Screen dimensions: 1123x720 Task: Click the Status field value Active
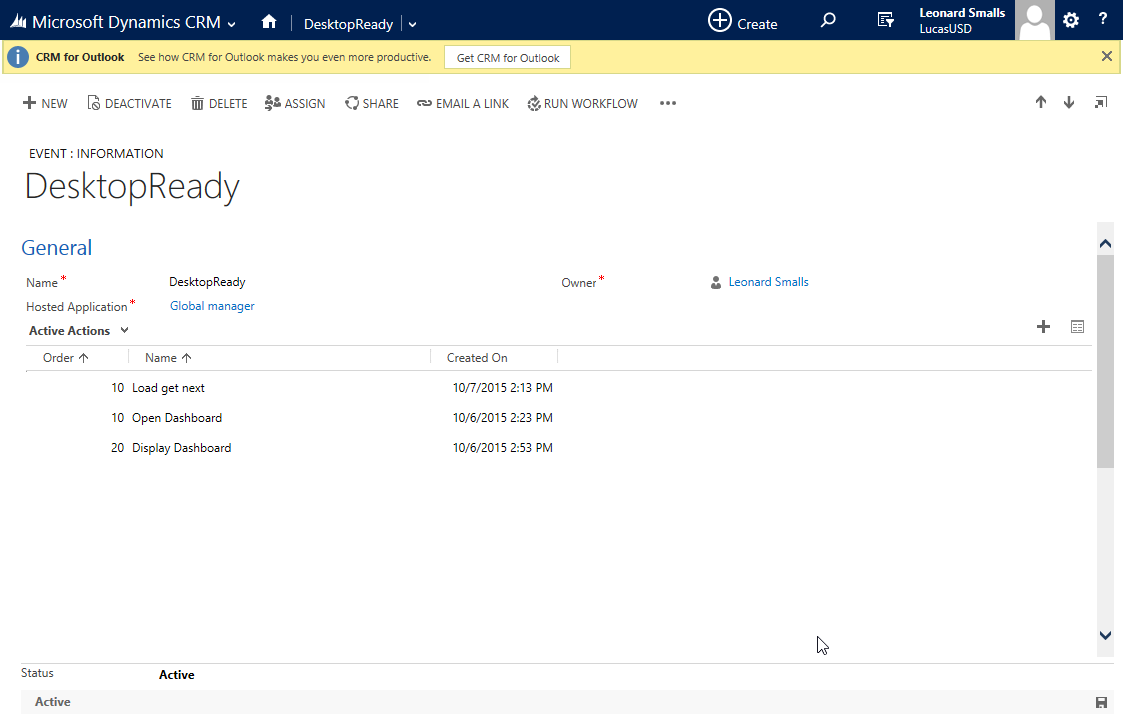(x=177, y=675)
